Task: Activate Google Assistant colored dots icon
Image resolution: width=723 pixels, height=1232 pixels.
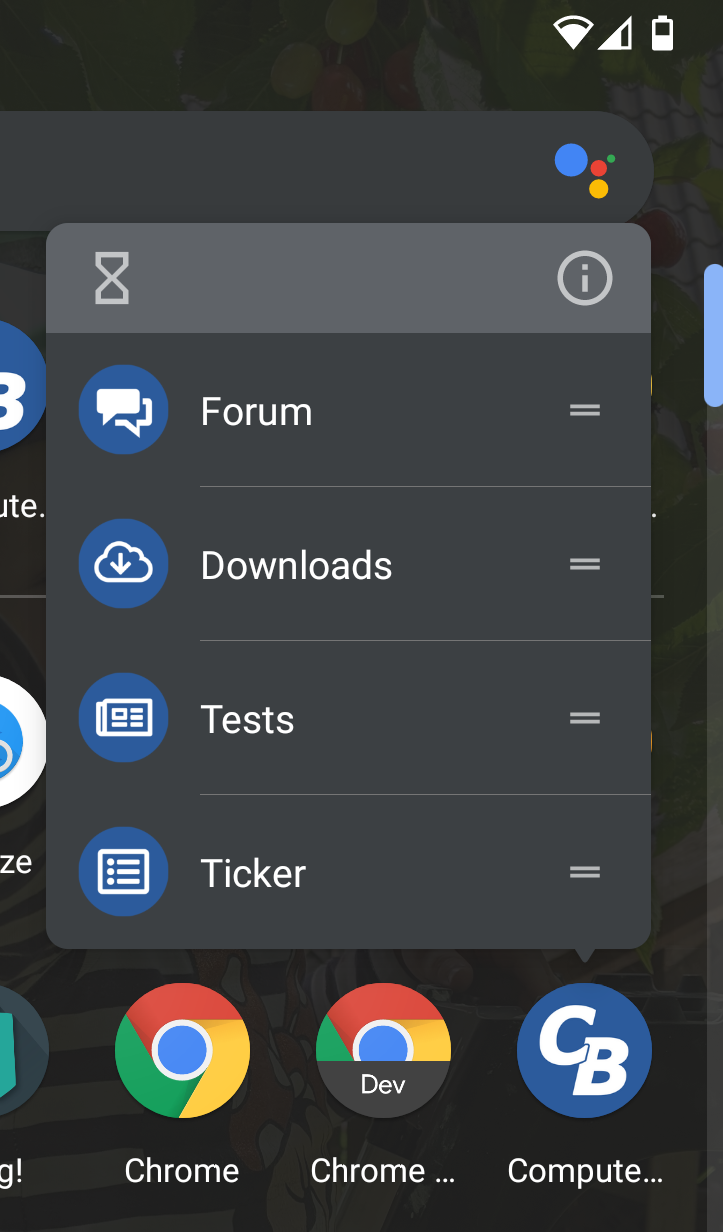Action: click(x=585, y=170)
